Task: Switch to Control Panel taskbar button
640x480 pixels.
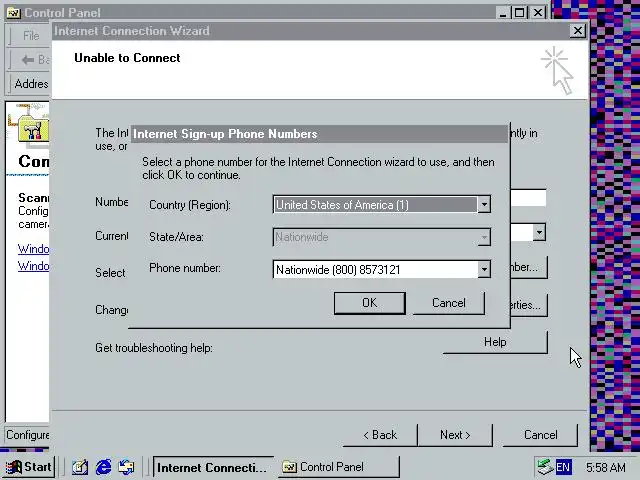Action: coord(338,467)
